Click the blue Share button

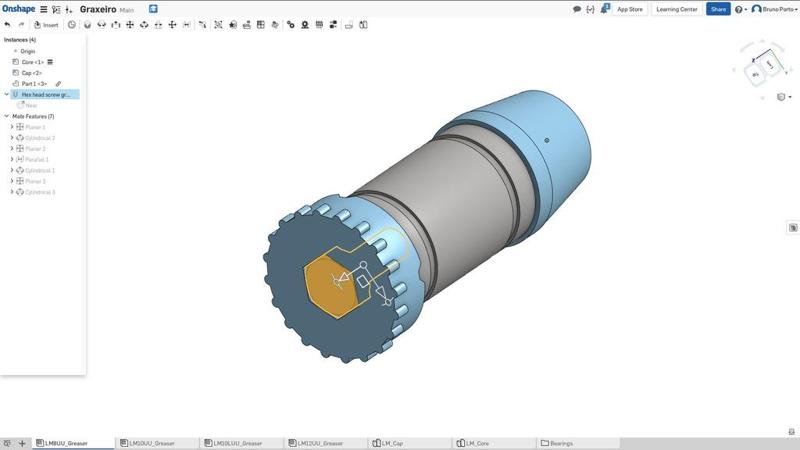click(718, 9)
